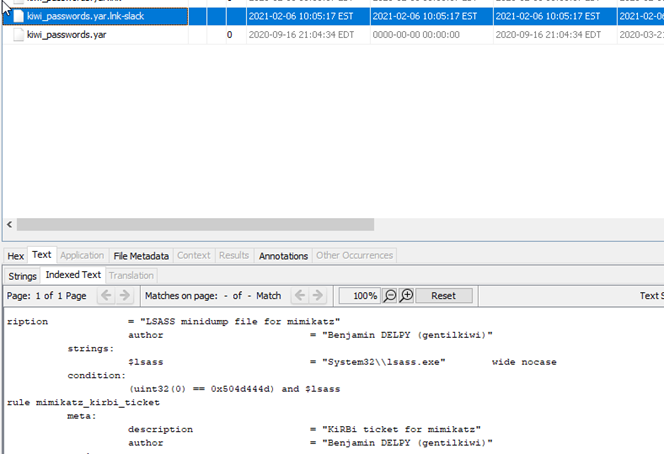Screen dimensions: 664x454
Task: Click the next page arrow
Action: pos(125,296)
